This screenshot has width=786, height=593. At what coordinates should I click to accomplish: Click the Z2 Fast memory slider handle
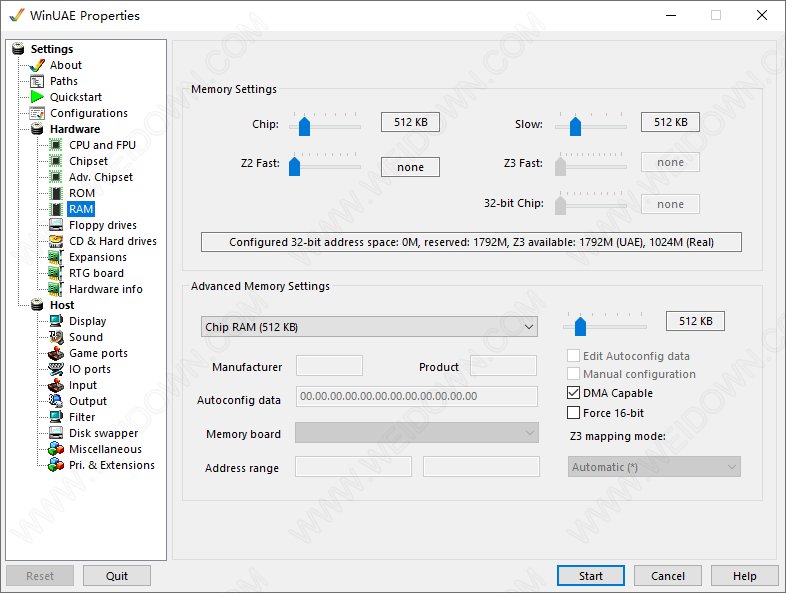295,166
